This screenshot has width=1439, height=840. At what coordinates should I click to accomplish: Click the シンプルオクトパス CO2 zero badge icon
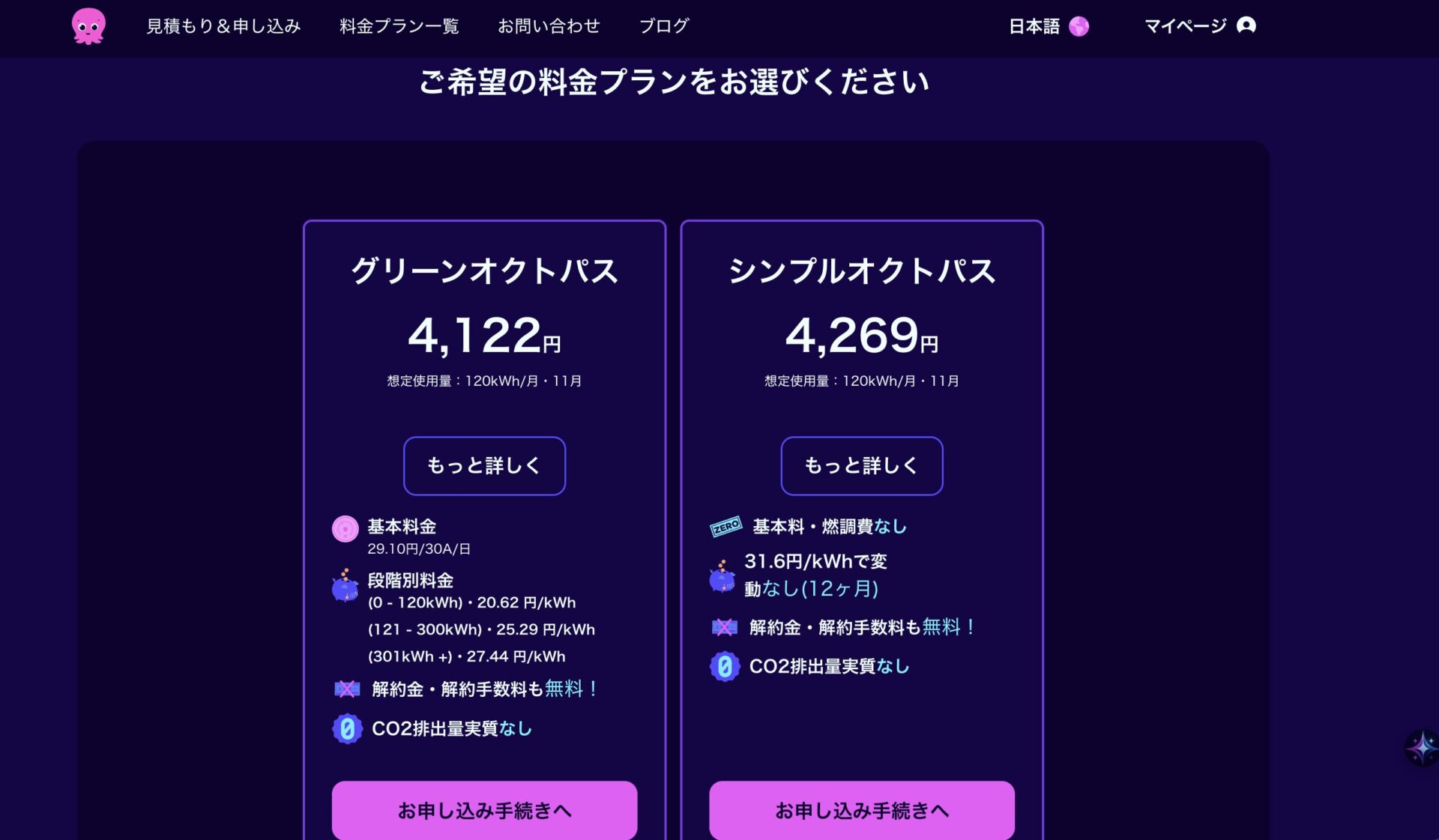tap(725, 666)
